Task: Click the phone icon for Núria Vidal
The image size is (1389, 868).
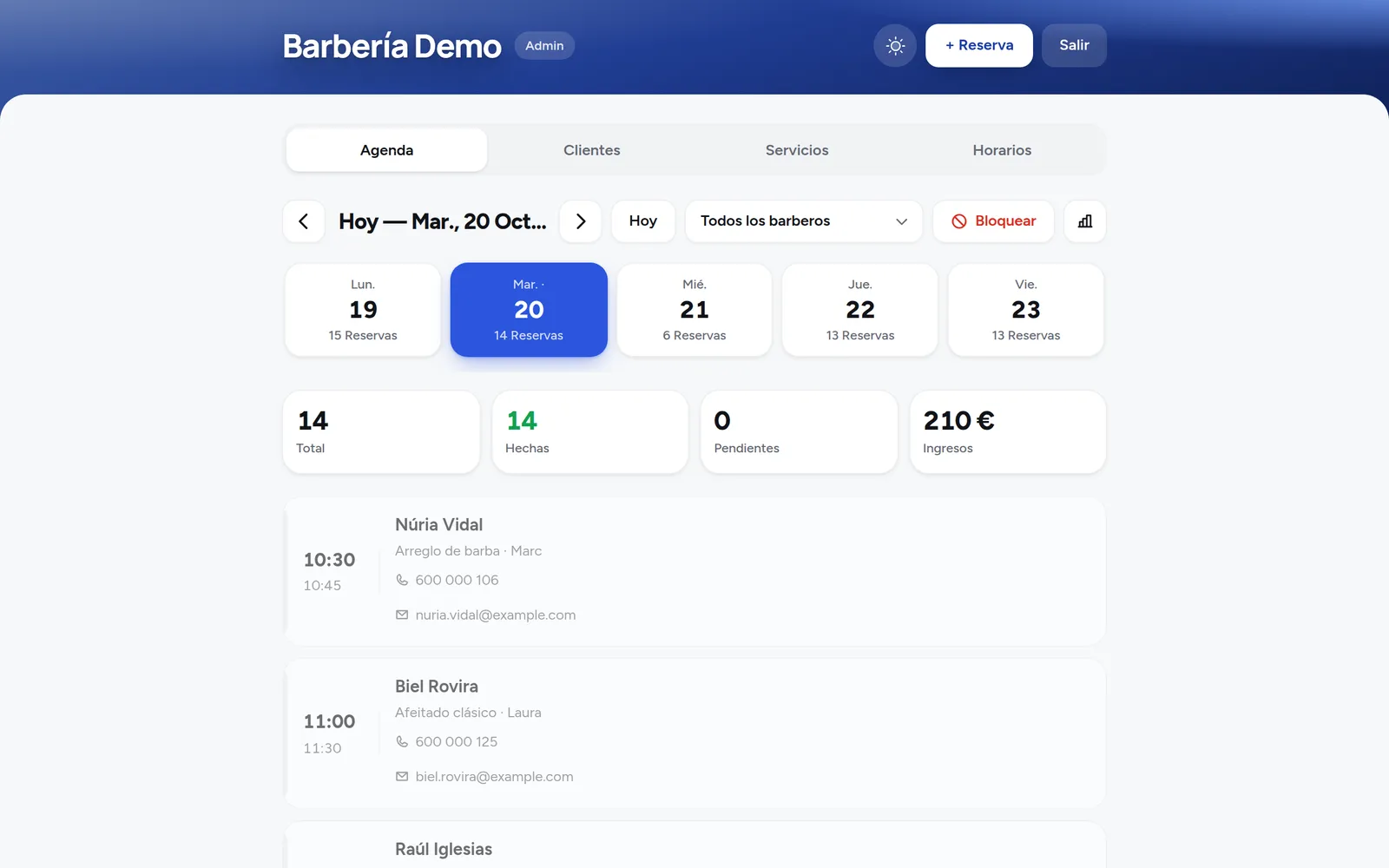Action: 402,580
